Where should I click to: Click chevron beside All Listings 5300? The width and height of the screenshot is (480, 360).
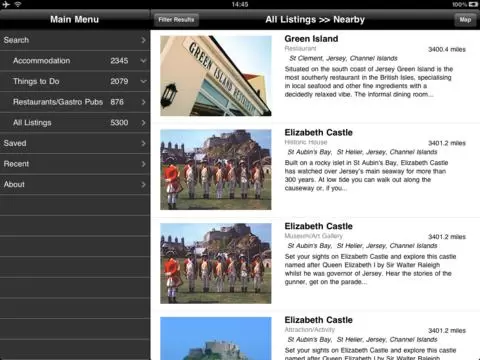(x=143, y=123)
